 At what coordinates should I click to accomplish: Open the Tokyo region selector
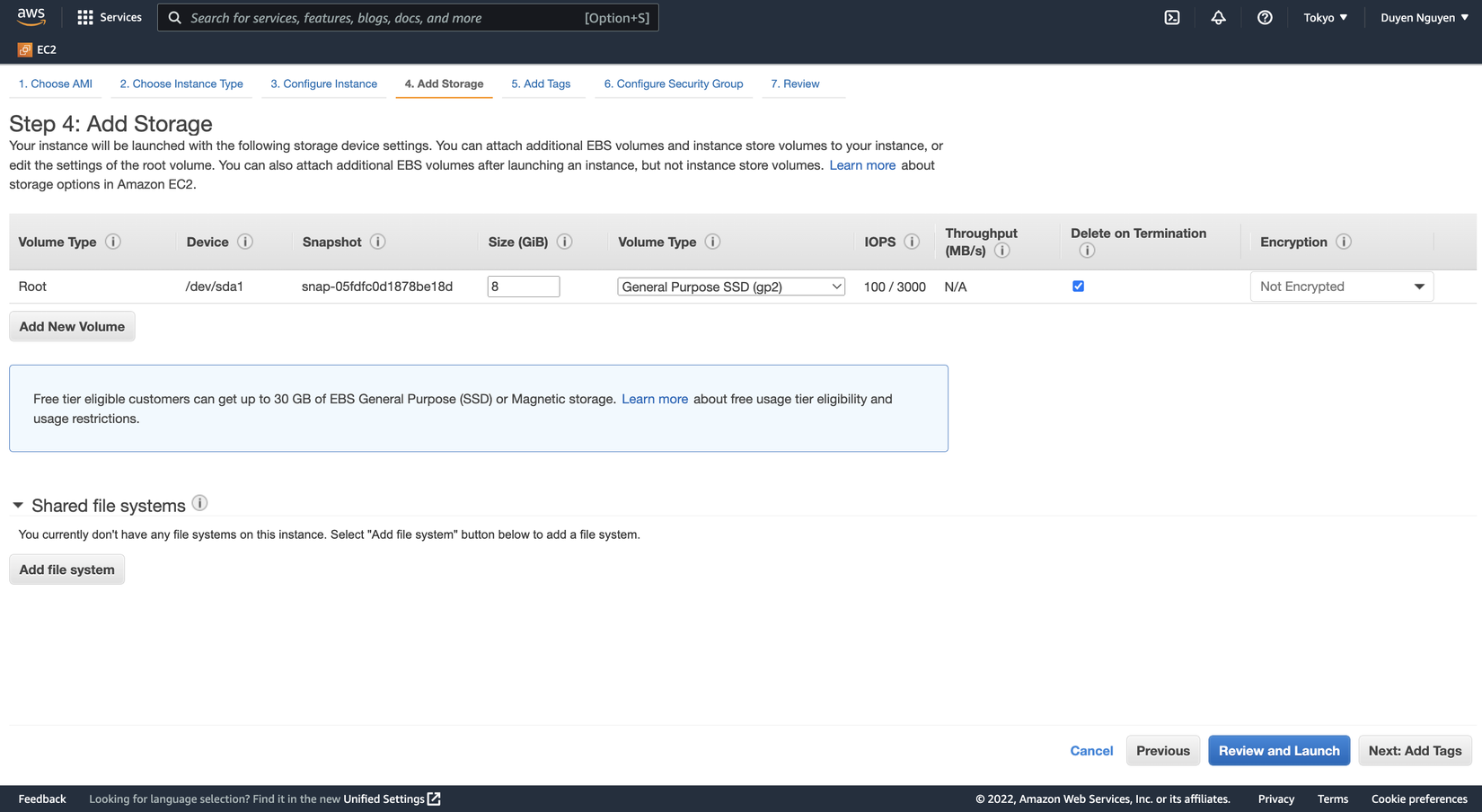tap(1325, 18)
